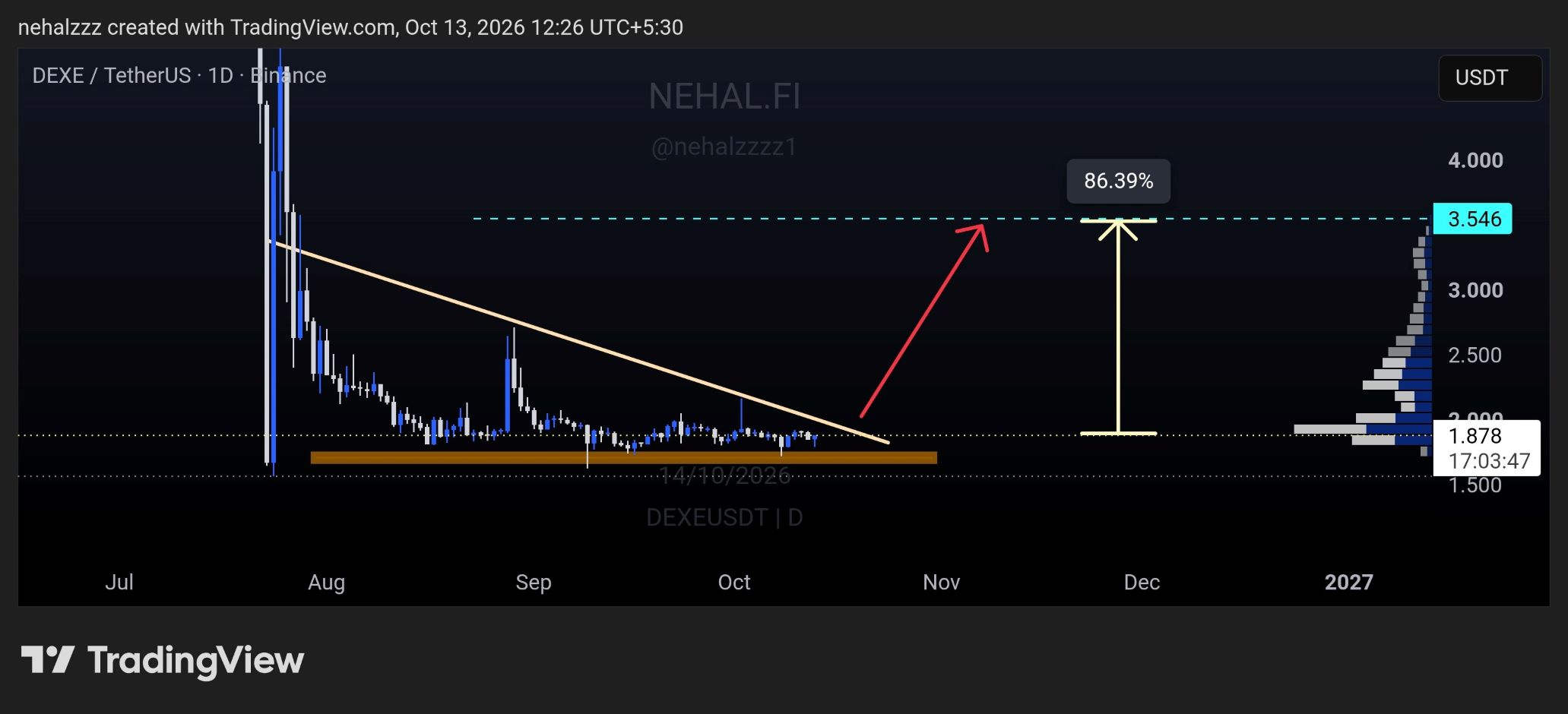Click the countdown timer 17:03:47

tap(1489, 461)
